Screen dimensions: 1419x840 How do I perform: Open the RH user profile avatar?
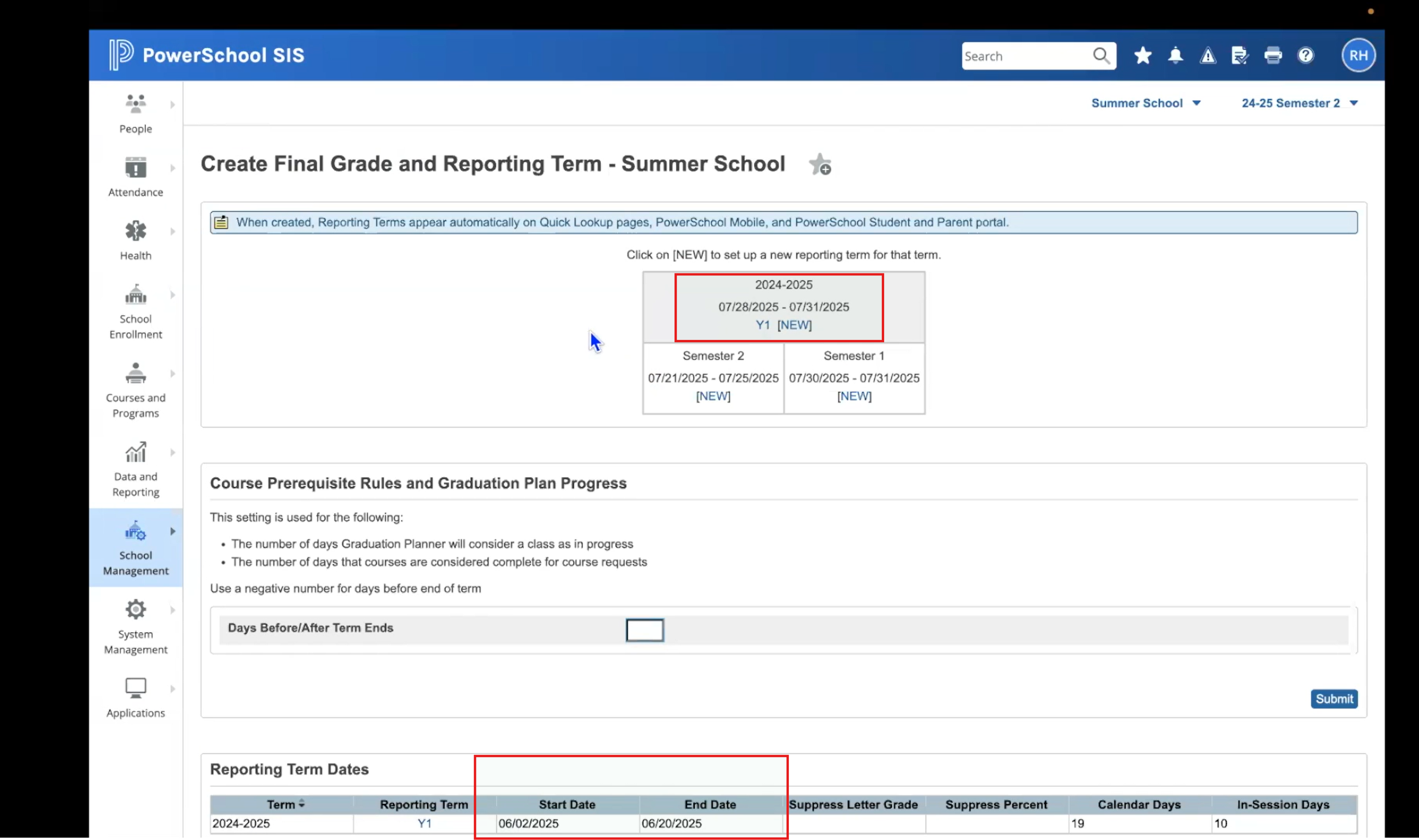tap(1358, 55)
